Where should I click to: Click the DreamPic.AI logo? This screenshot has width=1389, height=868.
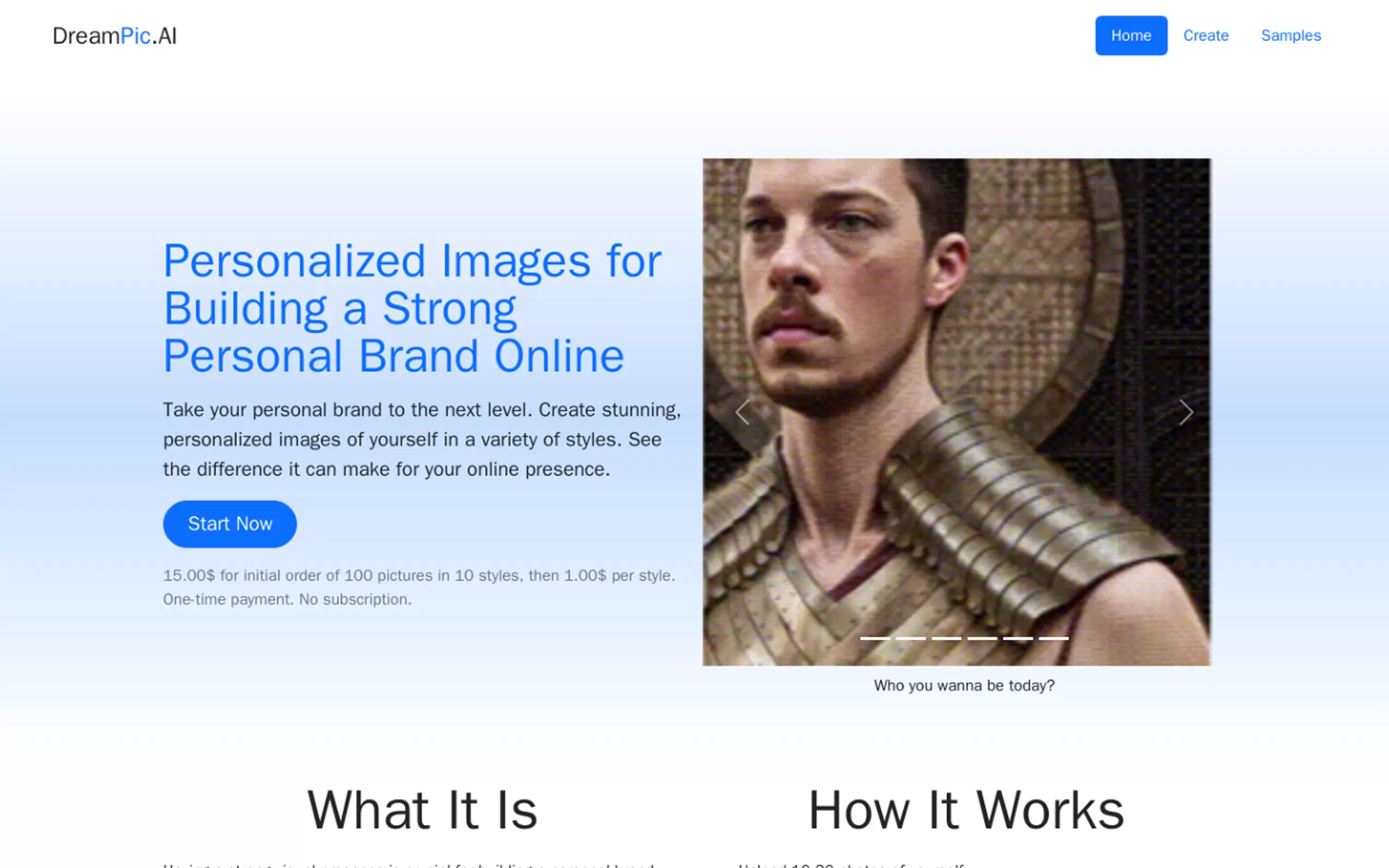115,36
